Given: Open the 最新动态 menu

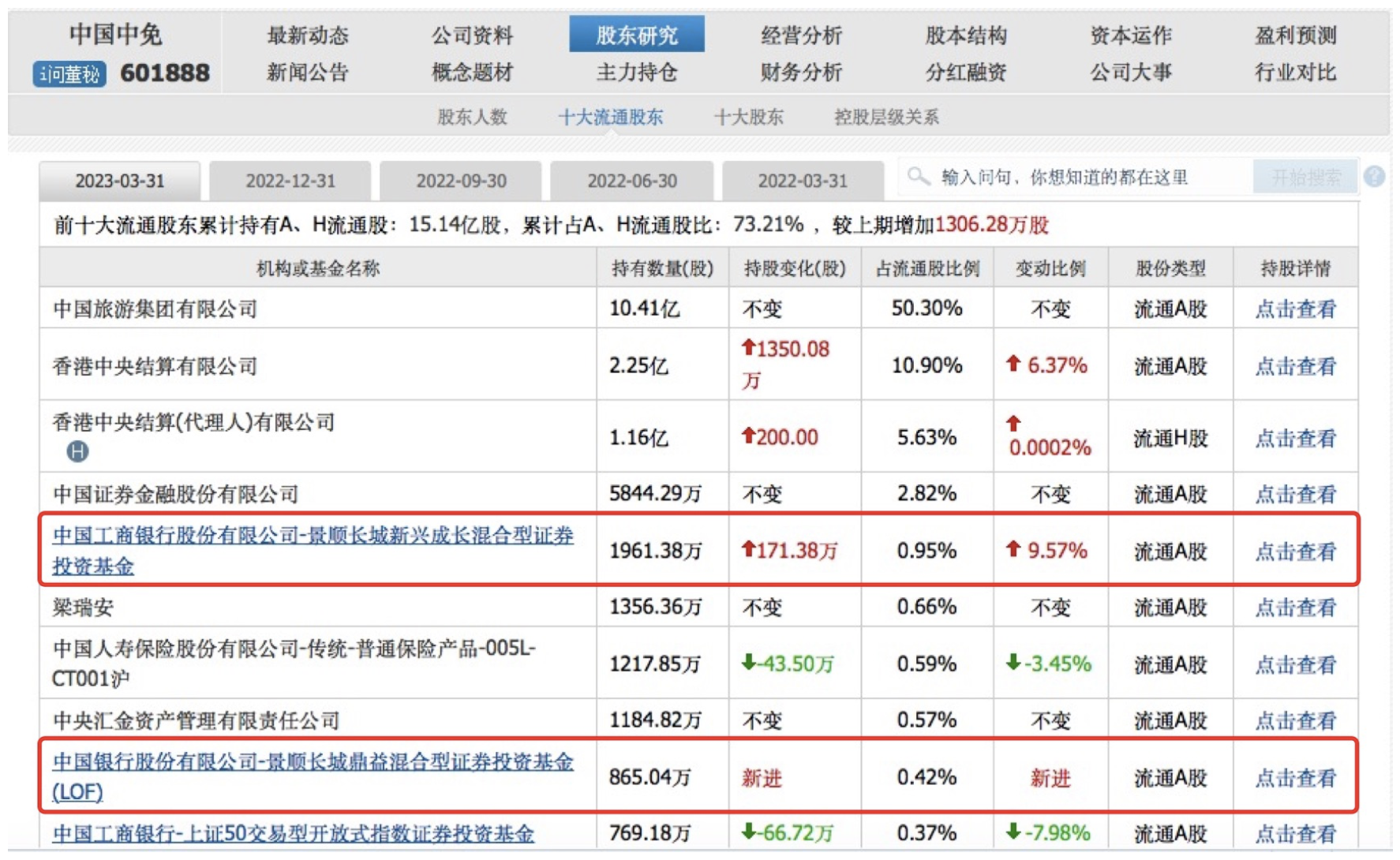Looking at the screenshot, I should pyautogui.click(x=308, y=35).
